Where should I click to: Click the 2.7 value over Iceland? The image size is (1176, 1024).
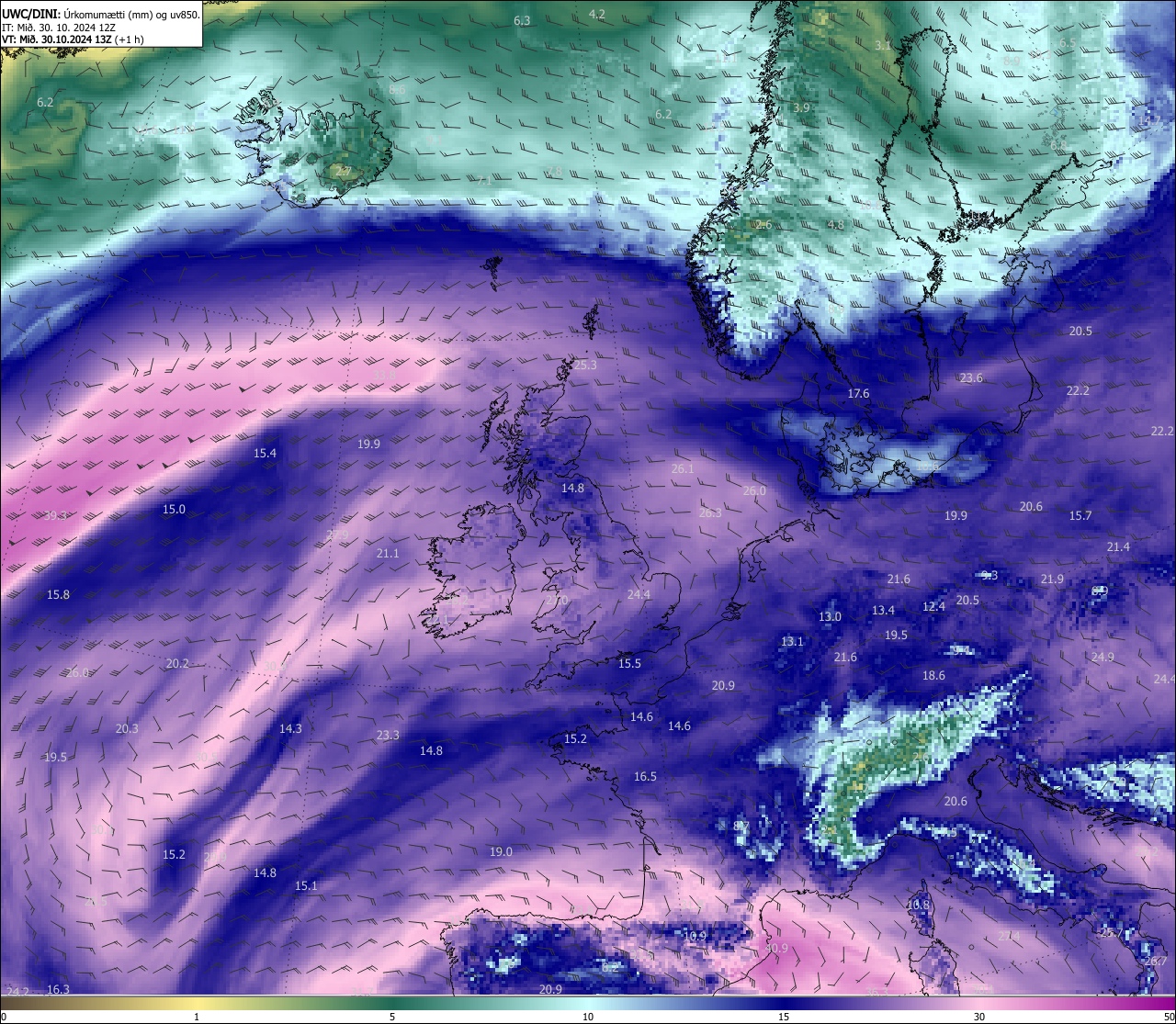(342, 171)
